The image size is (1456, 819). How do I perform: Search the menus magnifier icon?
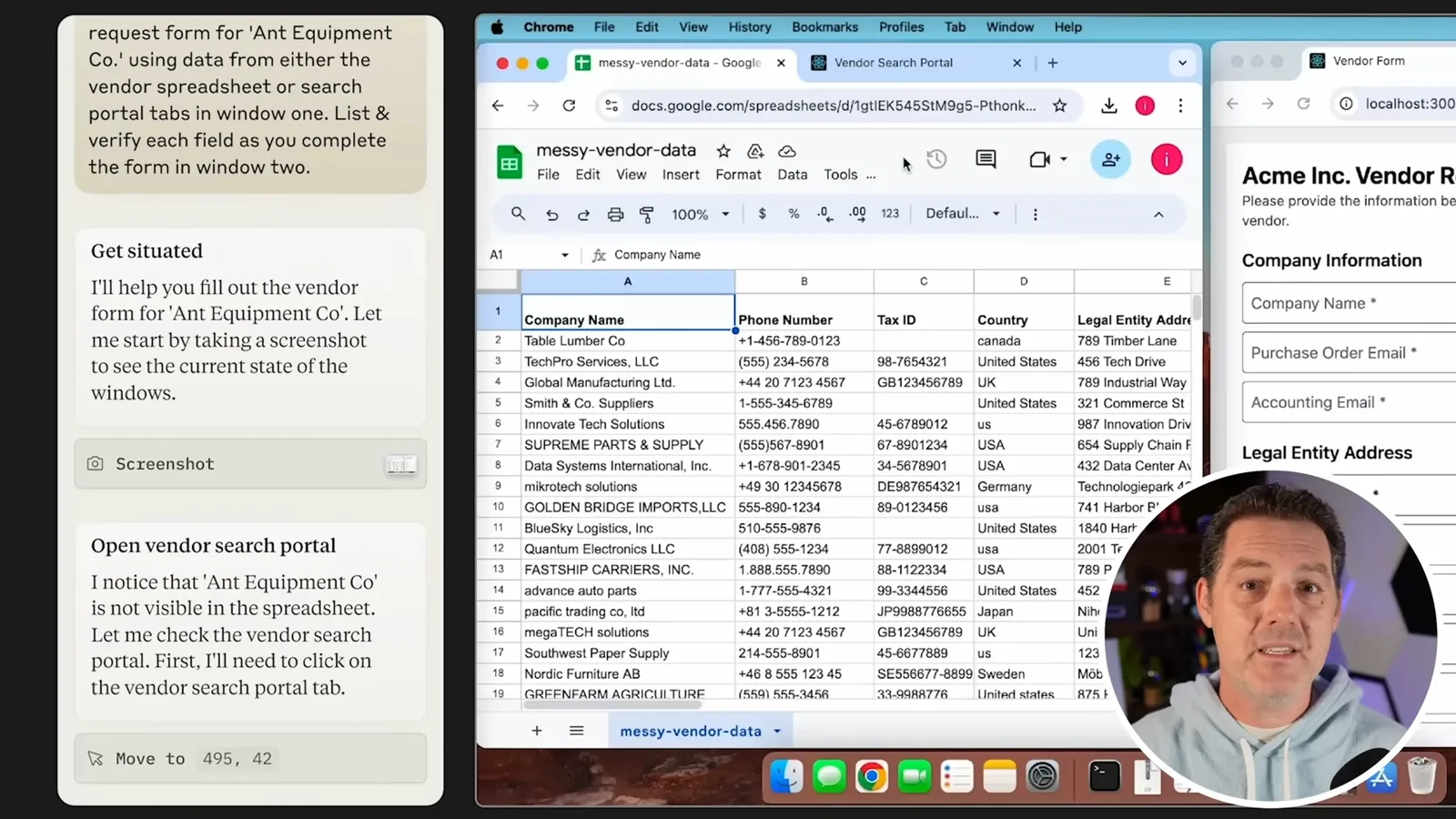tap(518, 214)
